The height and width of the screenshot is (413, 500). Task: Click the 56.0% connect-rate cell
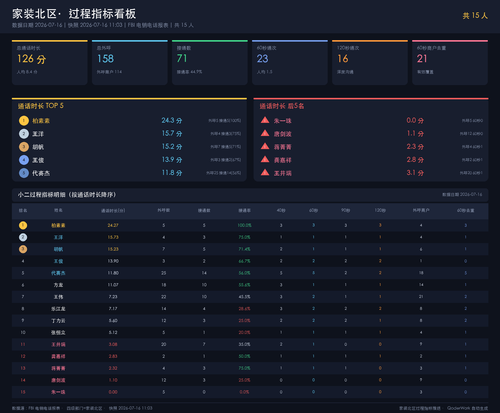tap(244, 273)
